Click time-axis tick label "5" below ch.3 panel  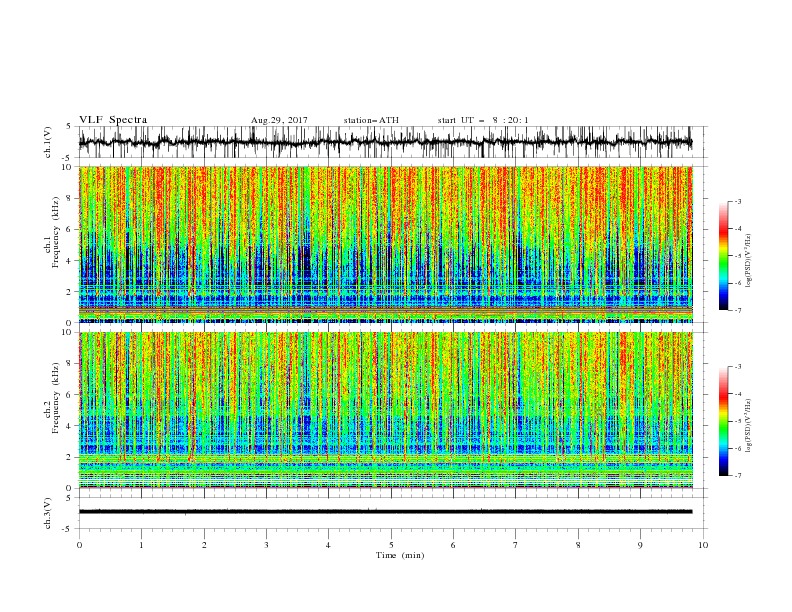coord(391,545)
